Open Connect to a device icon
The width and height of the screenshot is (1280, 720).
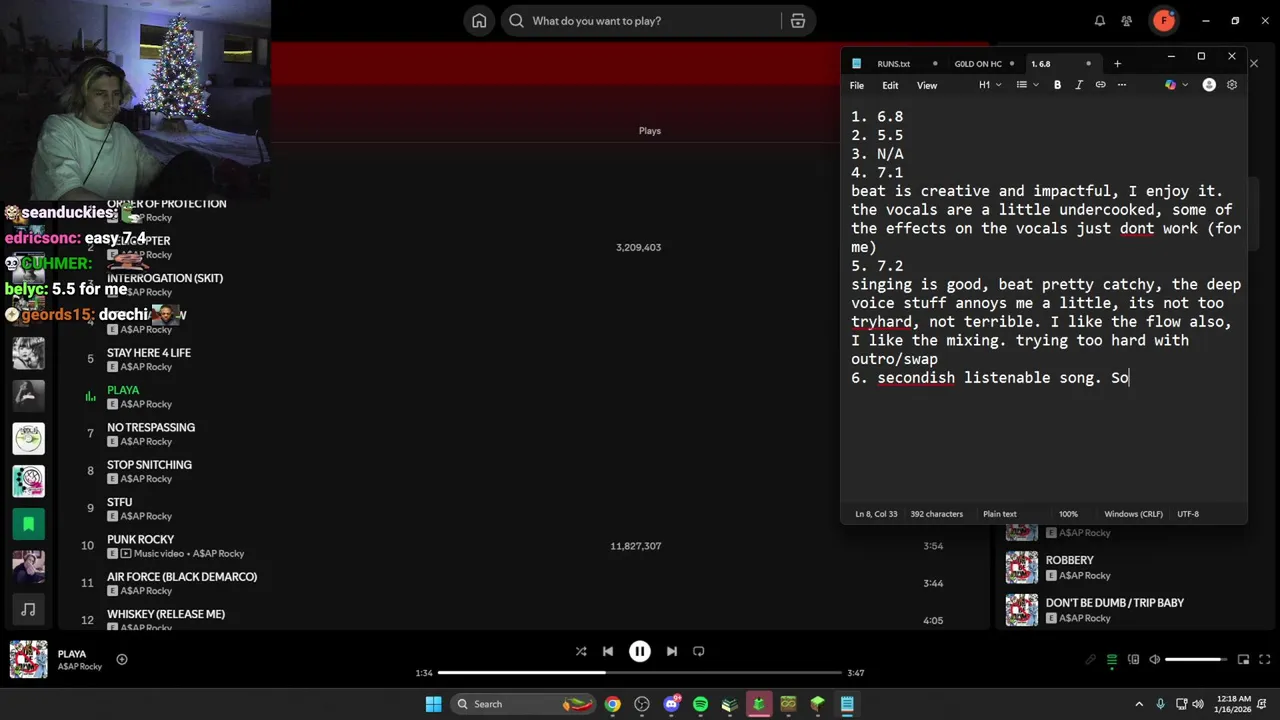click(1133, 660)
